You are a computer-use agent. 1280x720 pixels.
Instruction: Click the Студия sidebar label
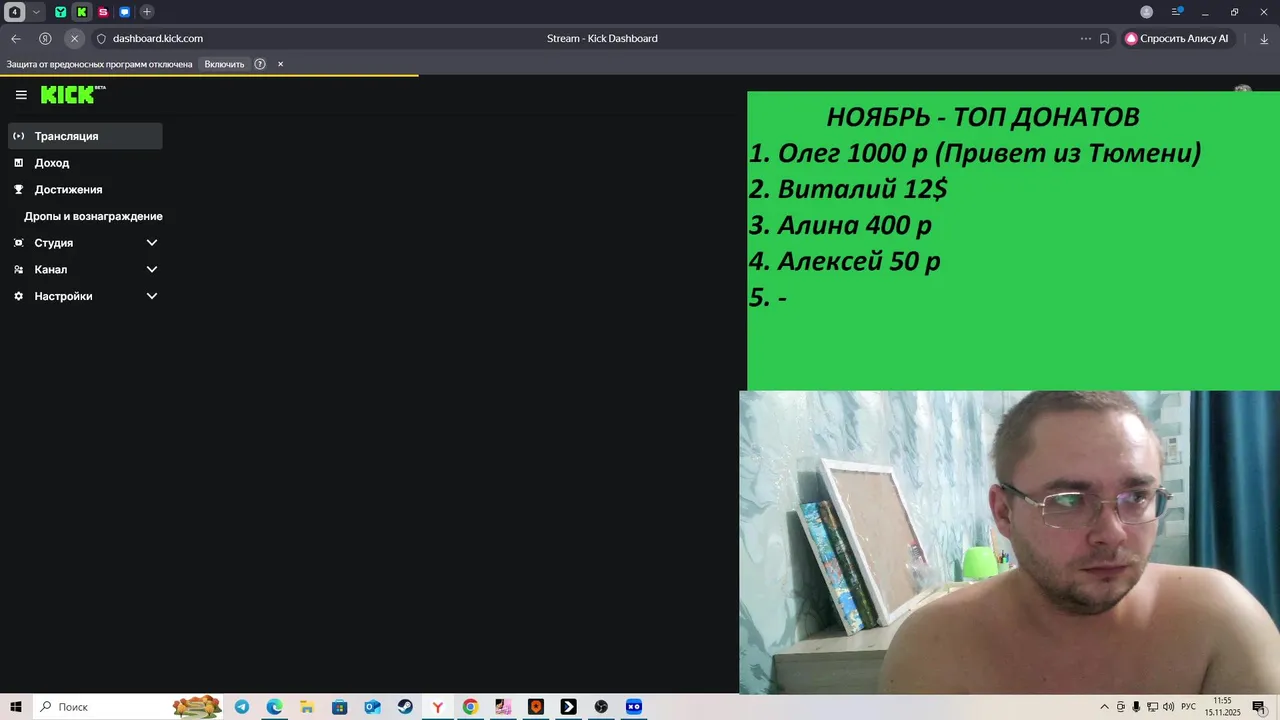click(x=53, y=243)
